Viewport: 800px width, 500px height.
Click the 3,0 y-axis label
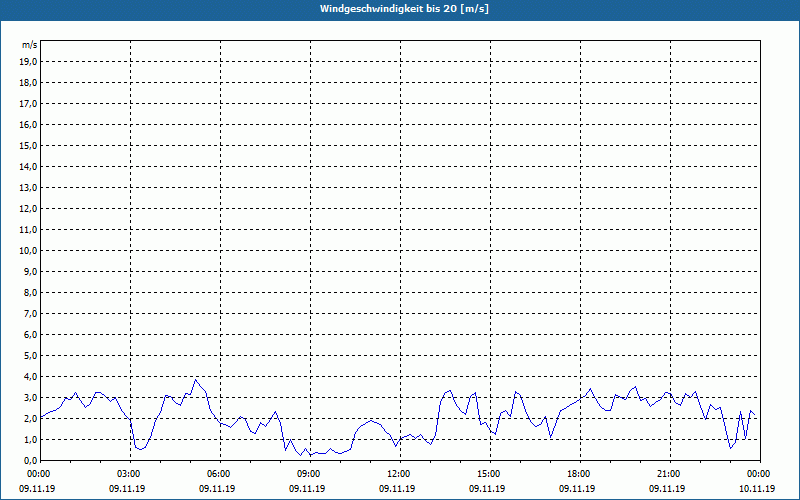33,397
